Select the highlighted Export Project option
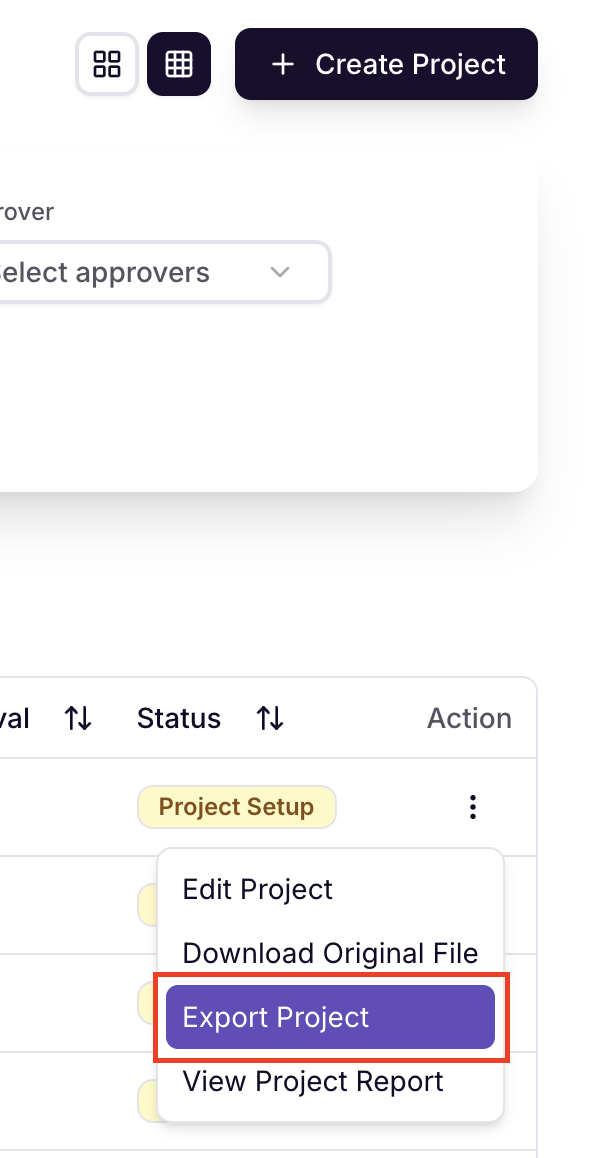 tap(330, 1017)
